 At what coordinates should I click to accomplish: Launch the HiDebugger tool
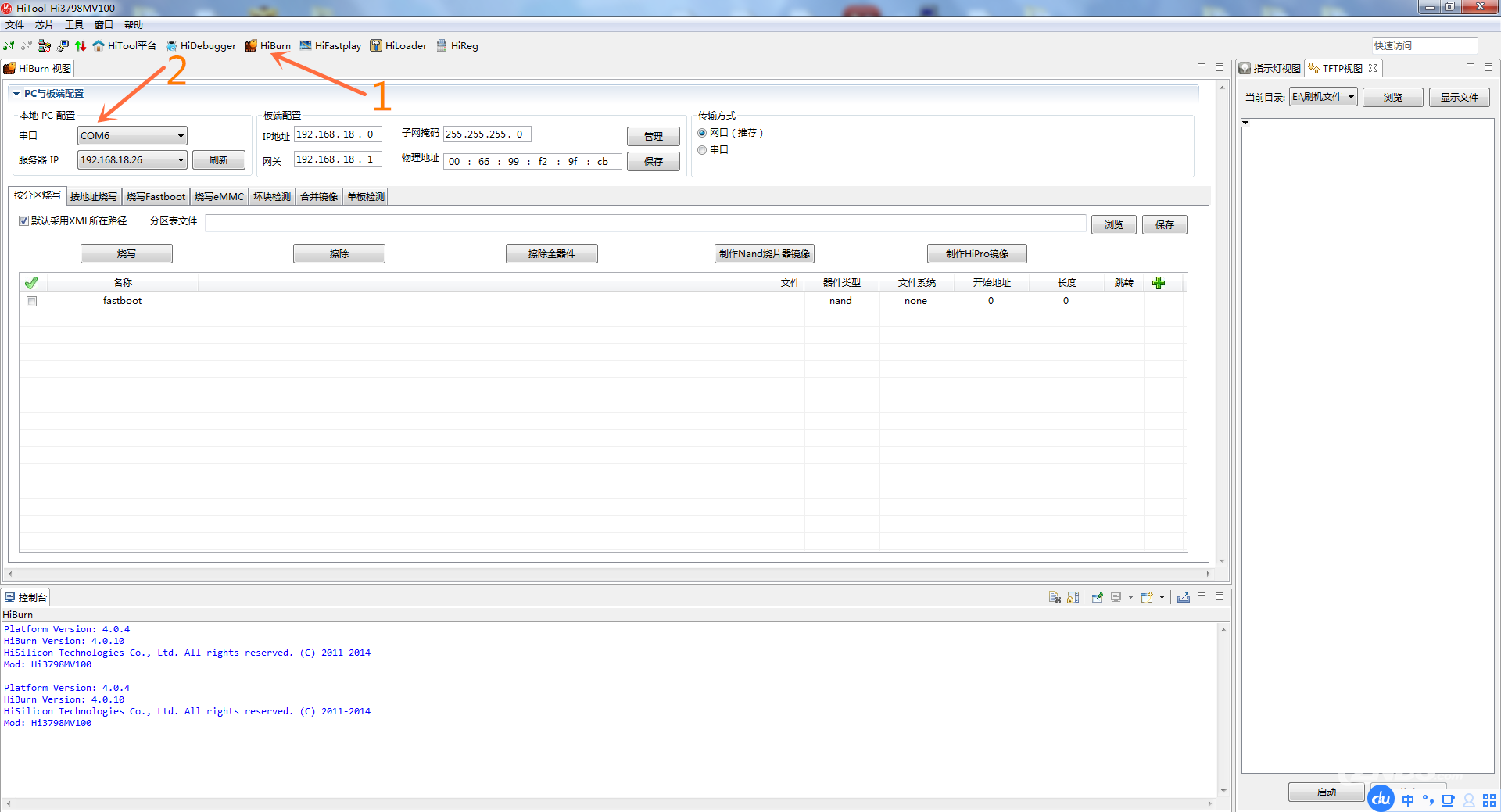(x=201, y=46)
